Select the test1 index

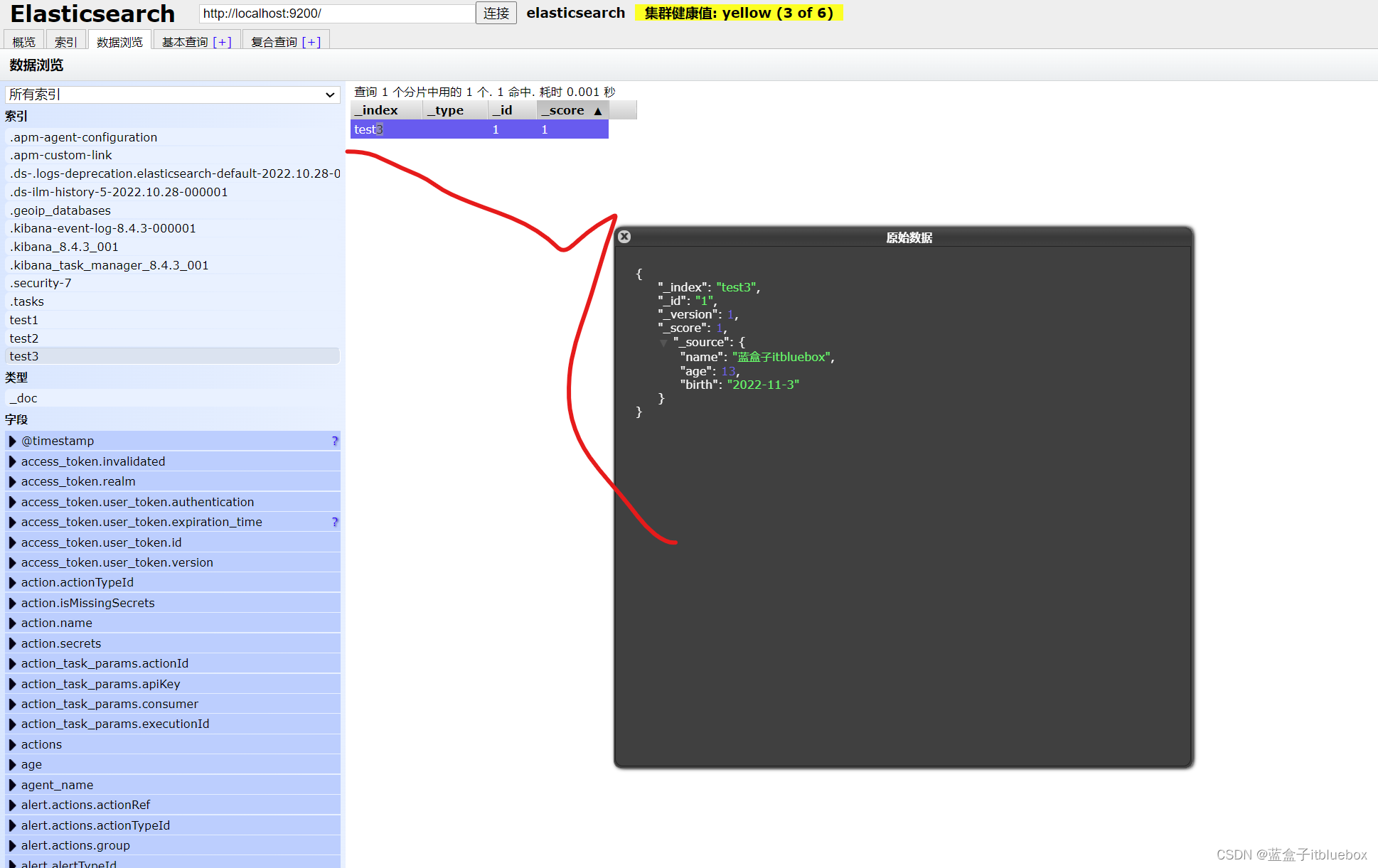pyautogui.click(x=24, y=320)
